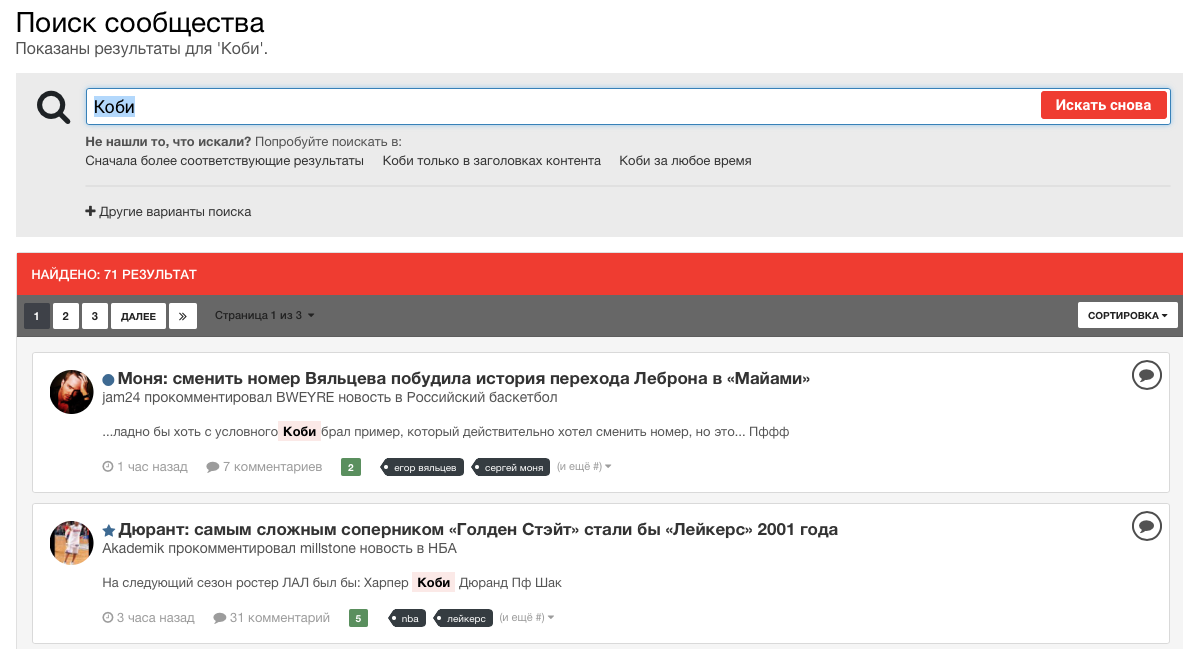Click the magnifying glass search icon

(x=54, y=107)
